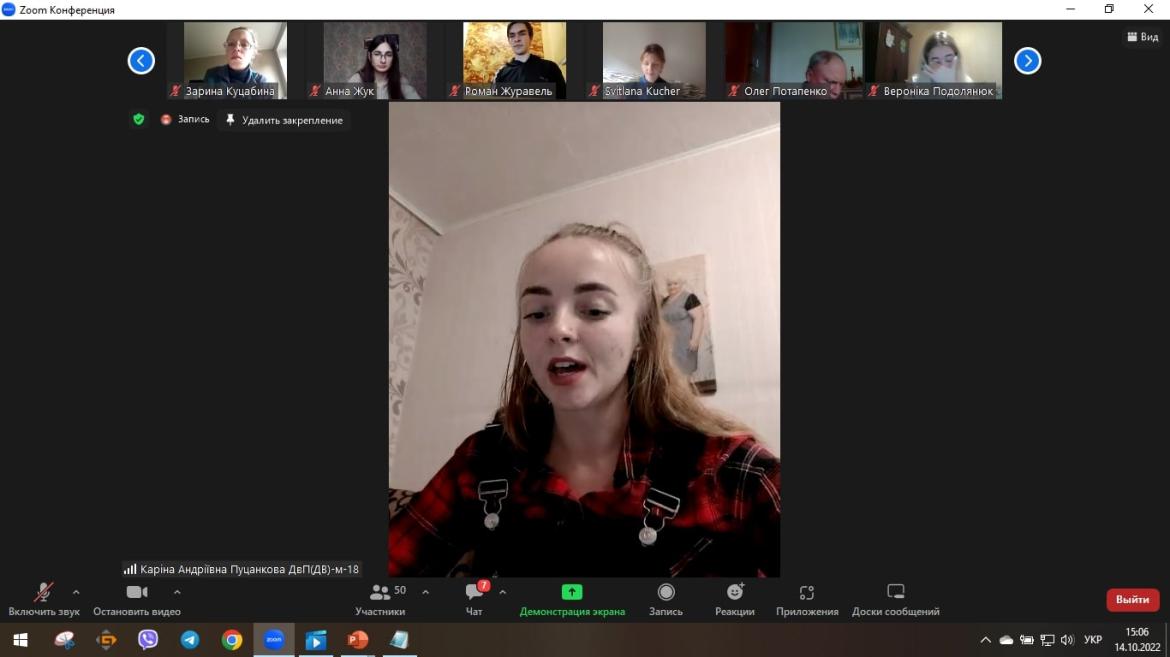The width and height of the screenshot is (1170, 657).
Task: Unmute microphone with Включить звук
Action: click(x=44, y=599)
